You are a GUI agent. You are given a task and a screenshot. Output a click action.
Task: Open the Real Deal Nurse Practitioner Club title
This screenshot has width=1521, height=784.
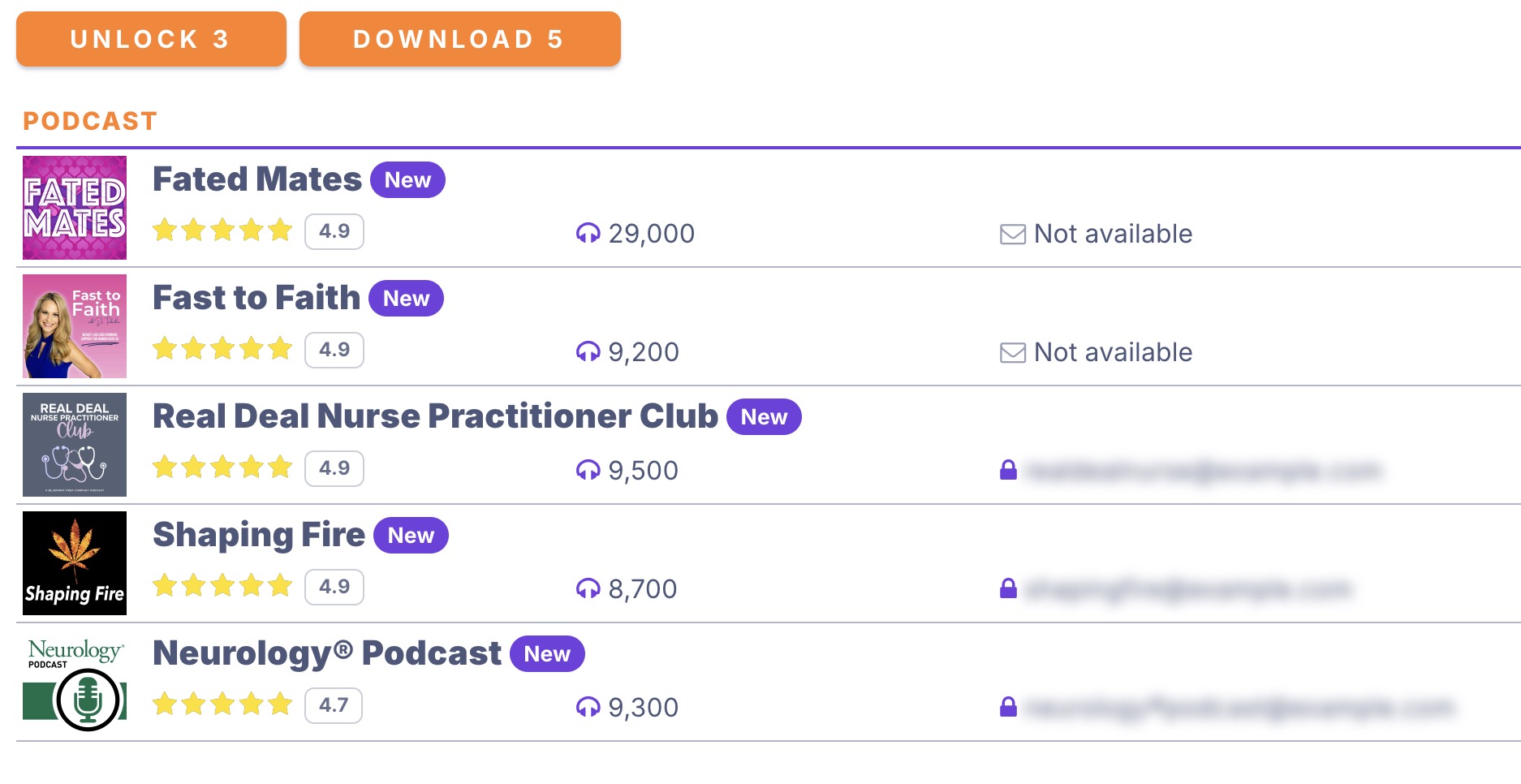[434, 416]
